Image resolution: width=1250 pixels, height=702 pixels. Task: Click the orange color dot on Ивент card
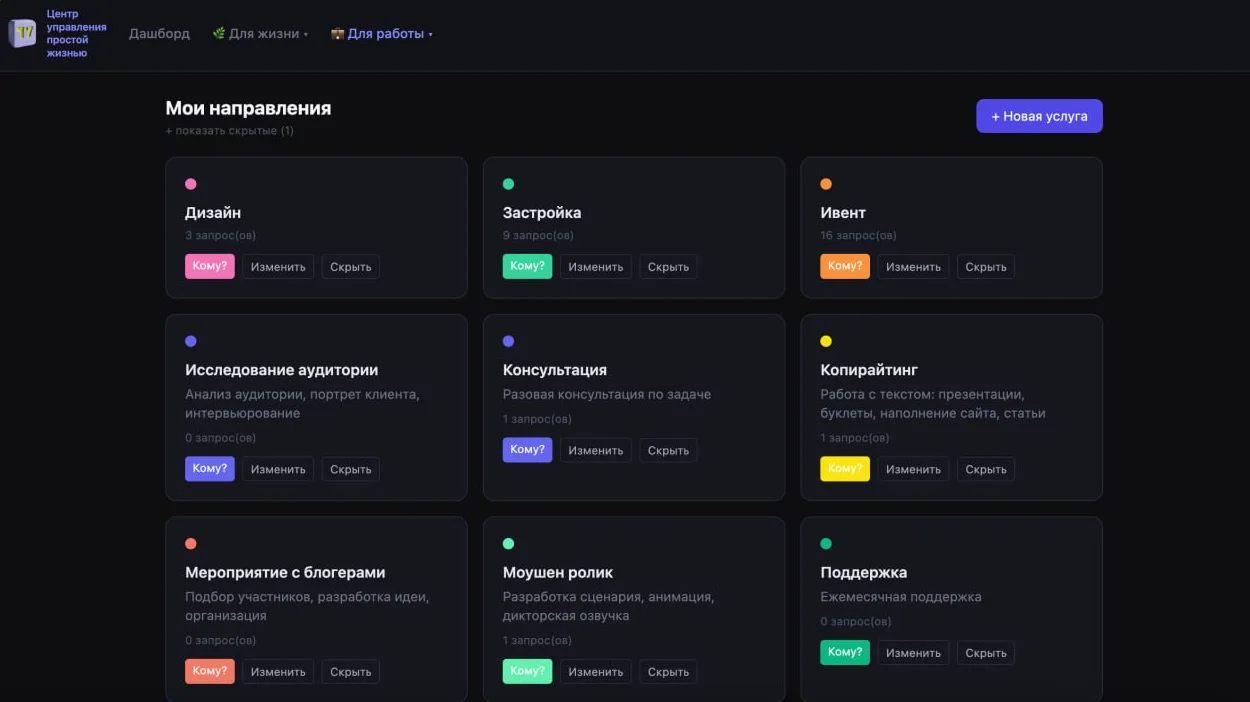(x=826, y=184)
